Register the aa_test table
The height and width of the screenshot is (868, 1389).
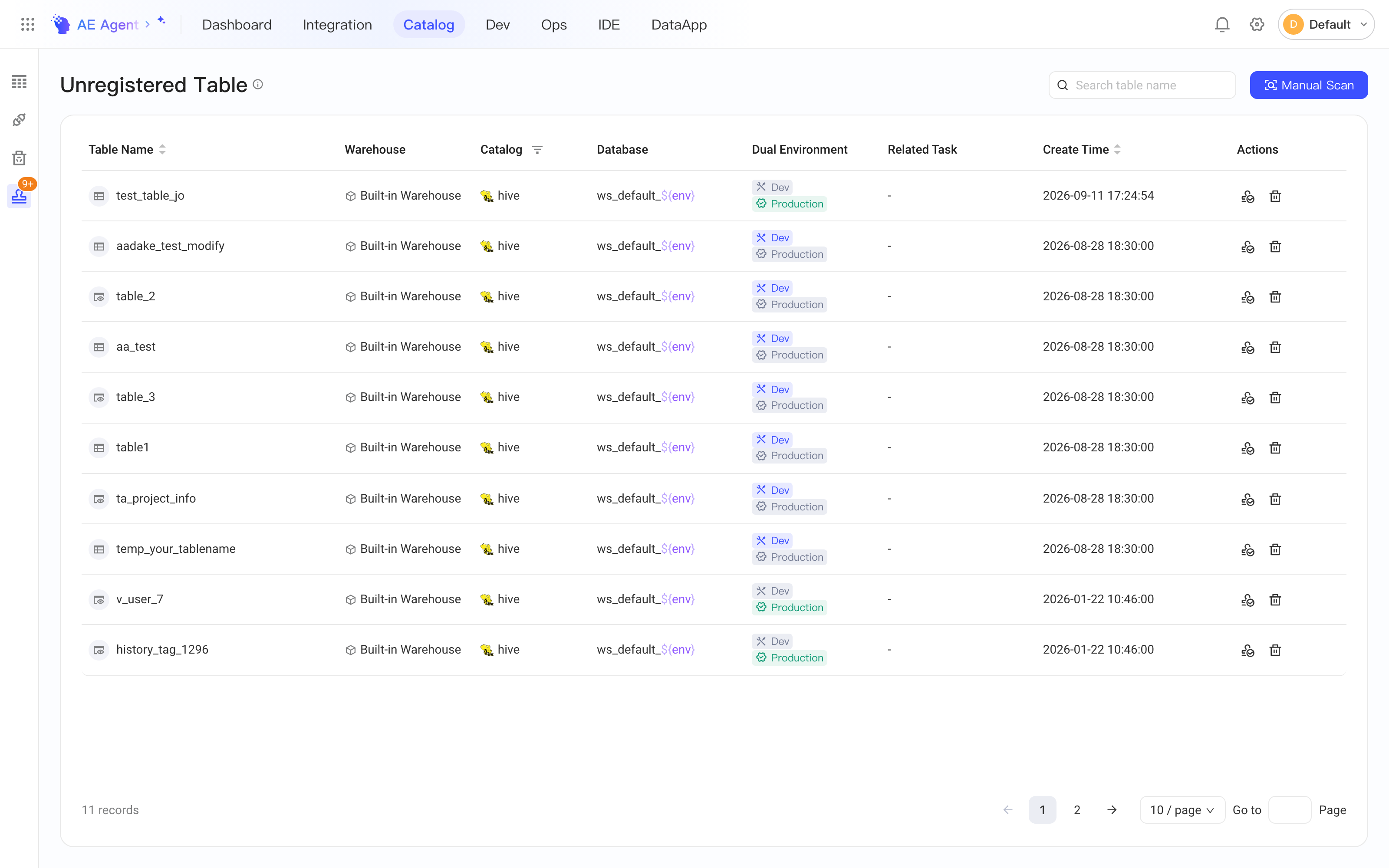coord(1247,347)
